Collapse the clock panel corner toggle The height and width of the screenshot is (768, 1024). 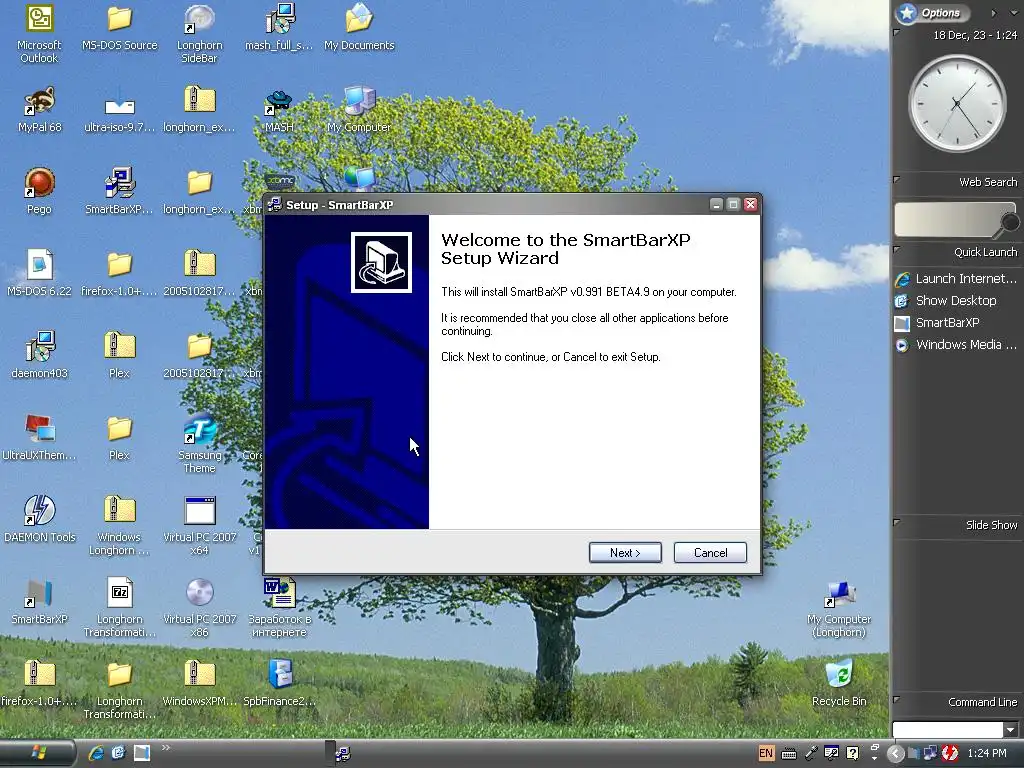pos(897,32)
